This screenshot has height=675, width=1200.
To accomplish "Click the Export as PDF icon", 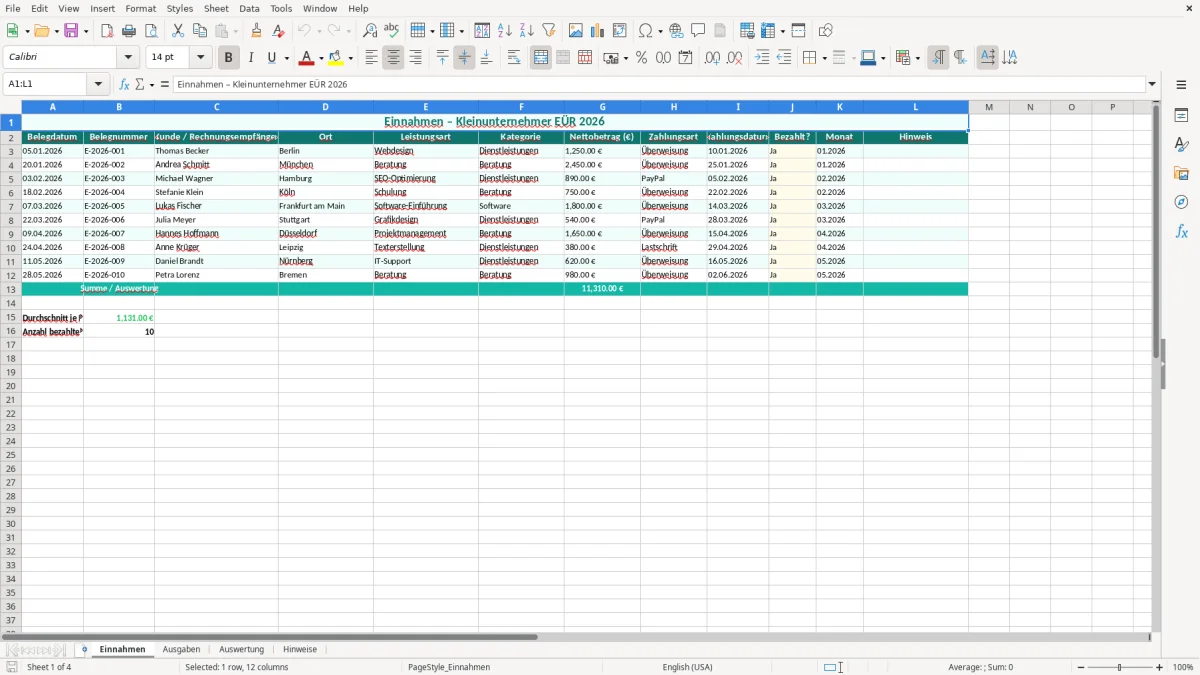I will [x=107, y=31].
